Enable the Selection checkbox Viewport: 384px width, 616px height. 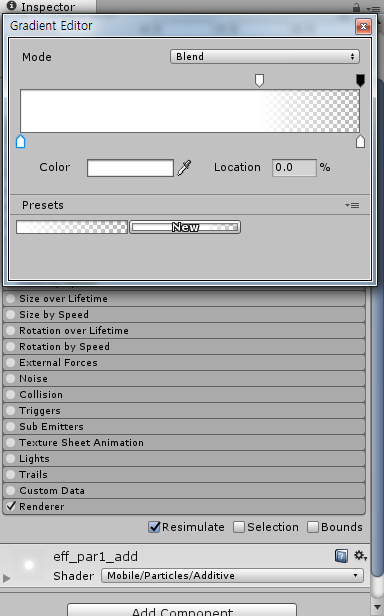click(x=239, y=527)
